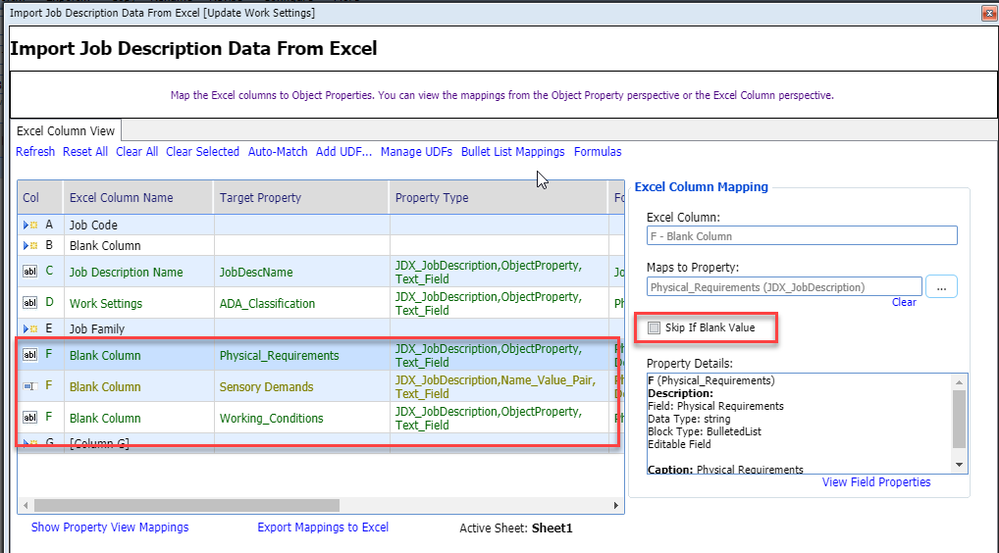
Task: Click the text field icon in row D
Action: [29, 303]
